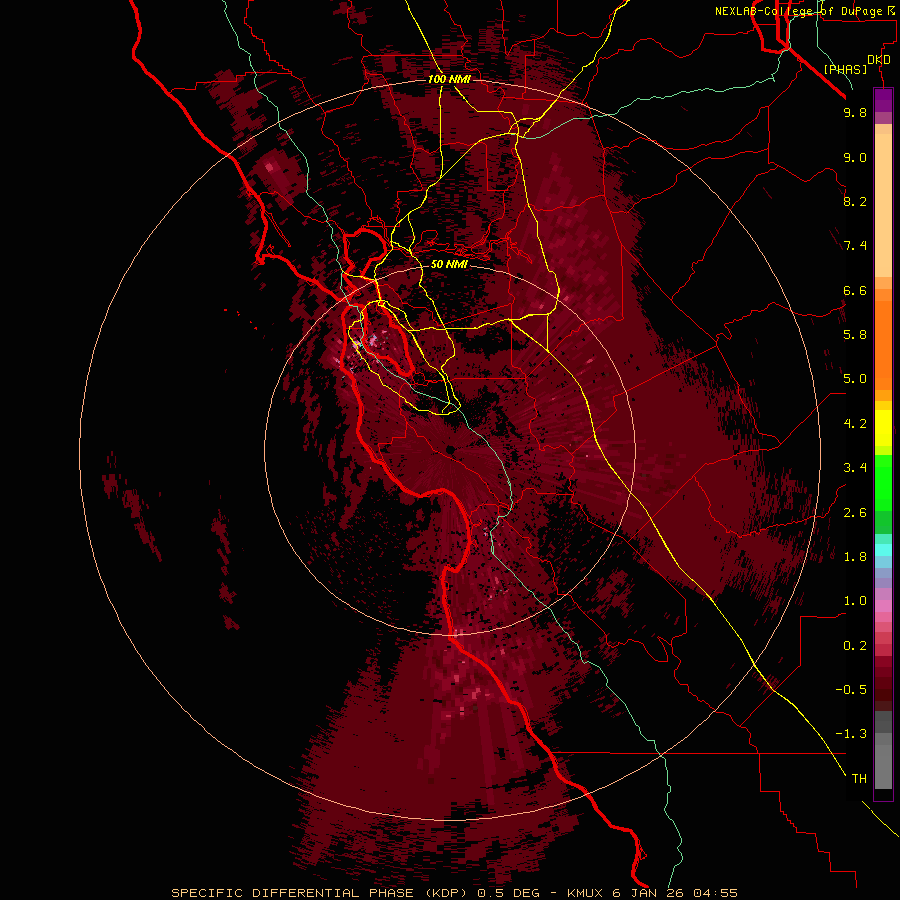Click the DKD label above the legend

coord(879,60)
